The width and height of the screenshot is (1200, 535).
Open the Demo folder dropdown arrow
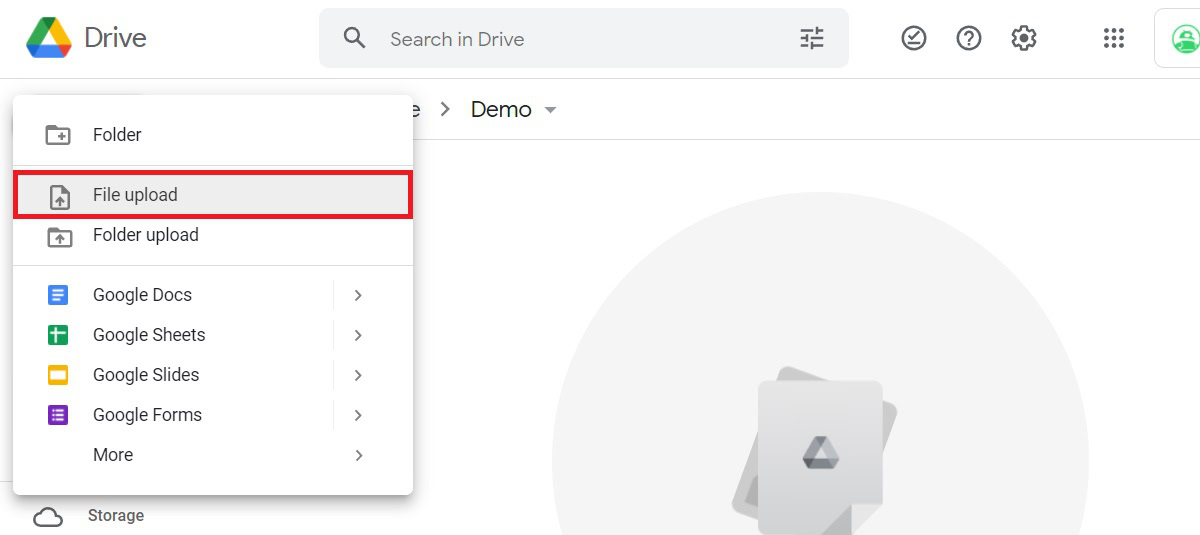coord(550,110)
